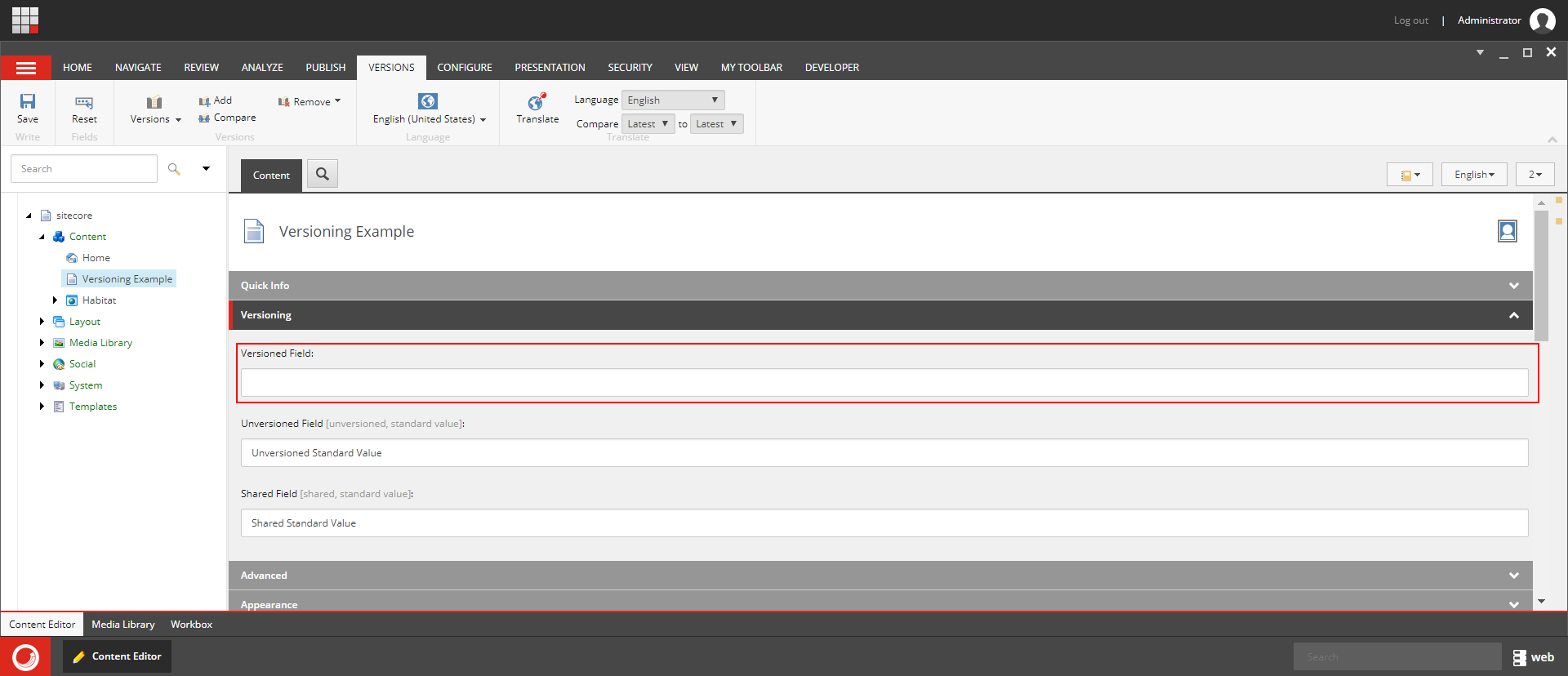Open the Versions ribbon dropdown
Screen dimensions: 1568x676
155,119
